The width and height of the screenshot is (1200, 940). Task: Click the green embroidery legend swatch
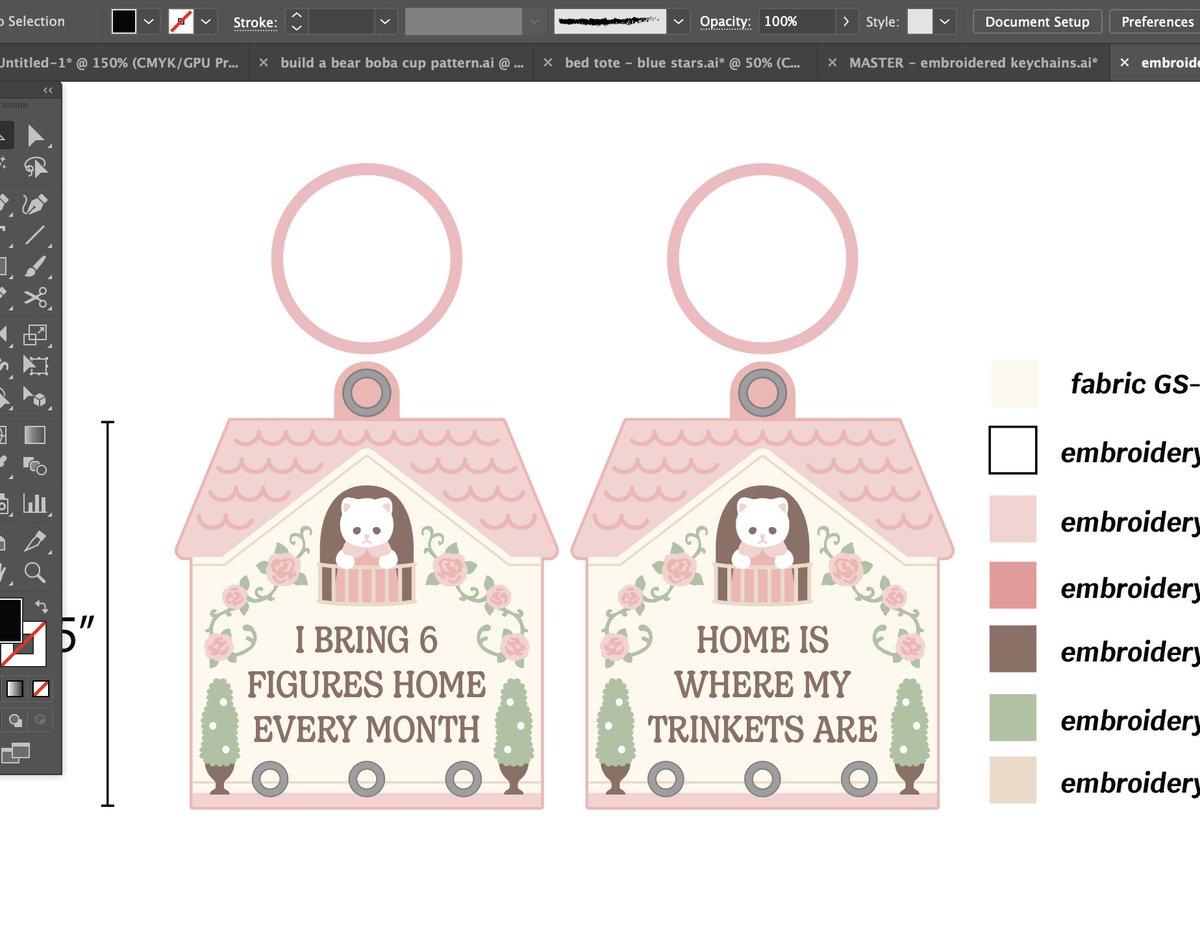1013,717
